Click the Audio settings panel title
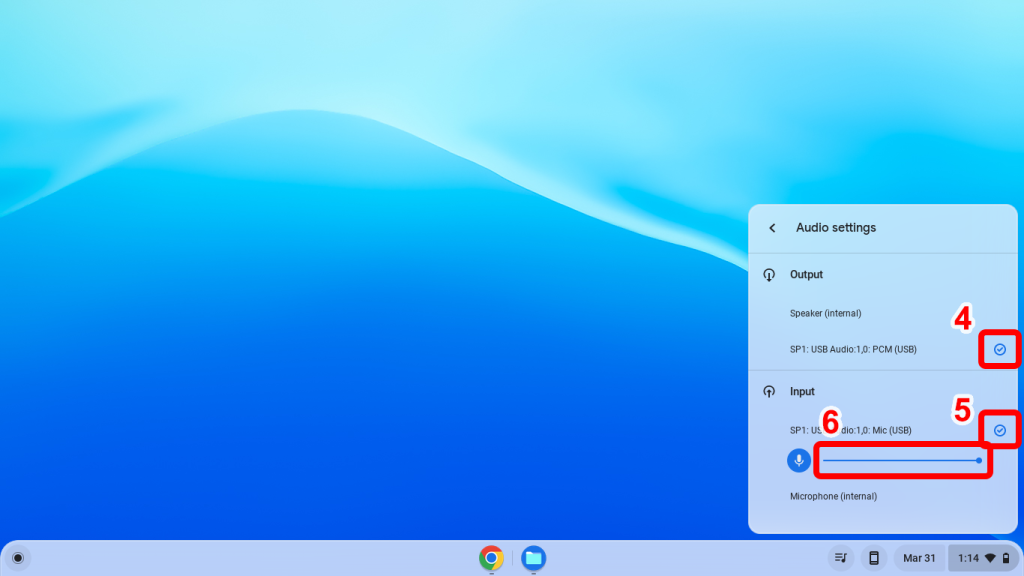Viewport: 1024px width, 576px height. point(837,228)
